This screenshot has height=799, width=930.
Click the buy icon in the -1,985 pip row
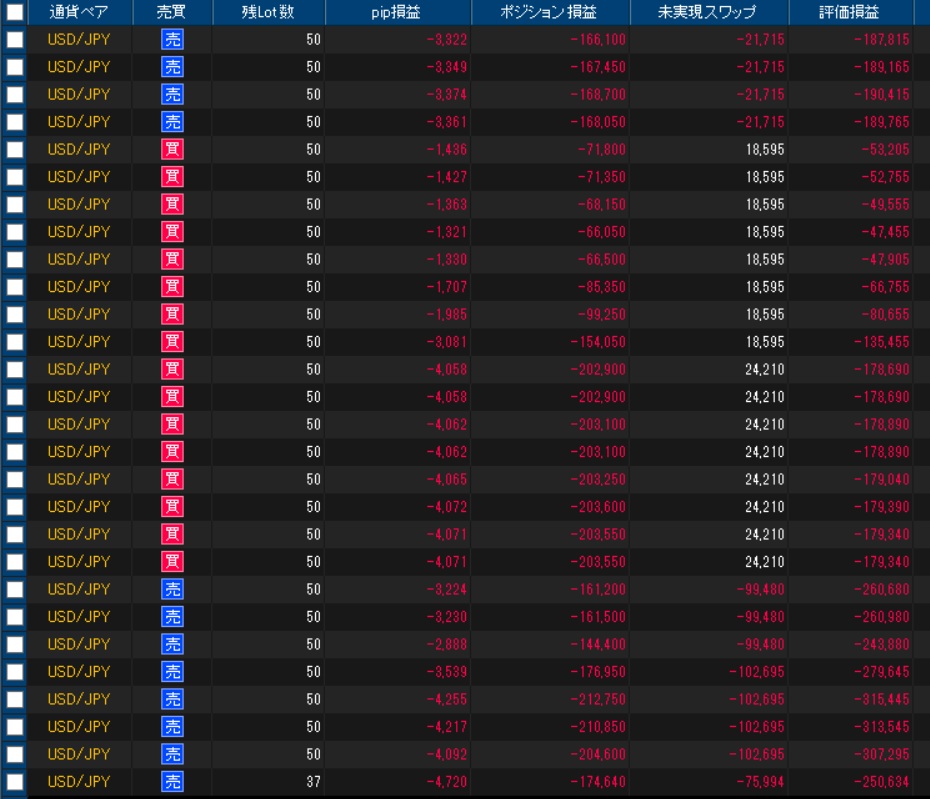(x=172, y=314)
